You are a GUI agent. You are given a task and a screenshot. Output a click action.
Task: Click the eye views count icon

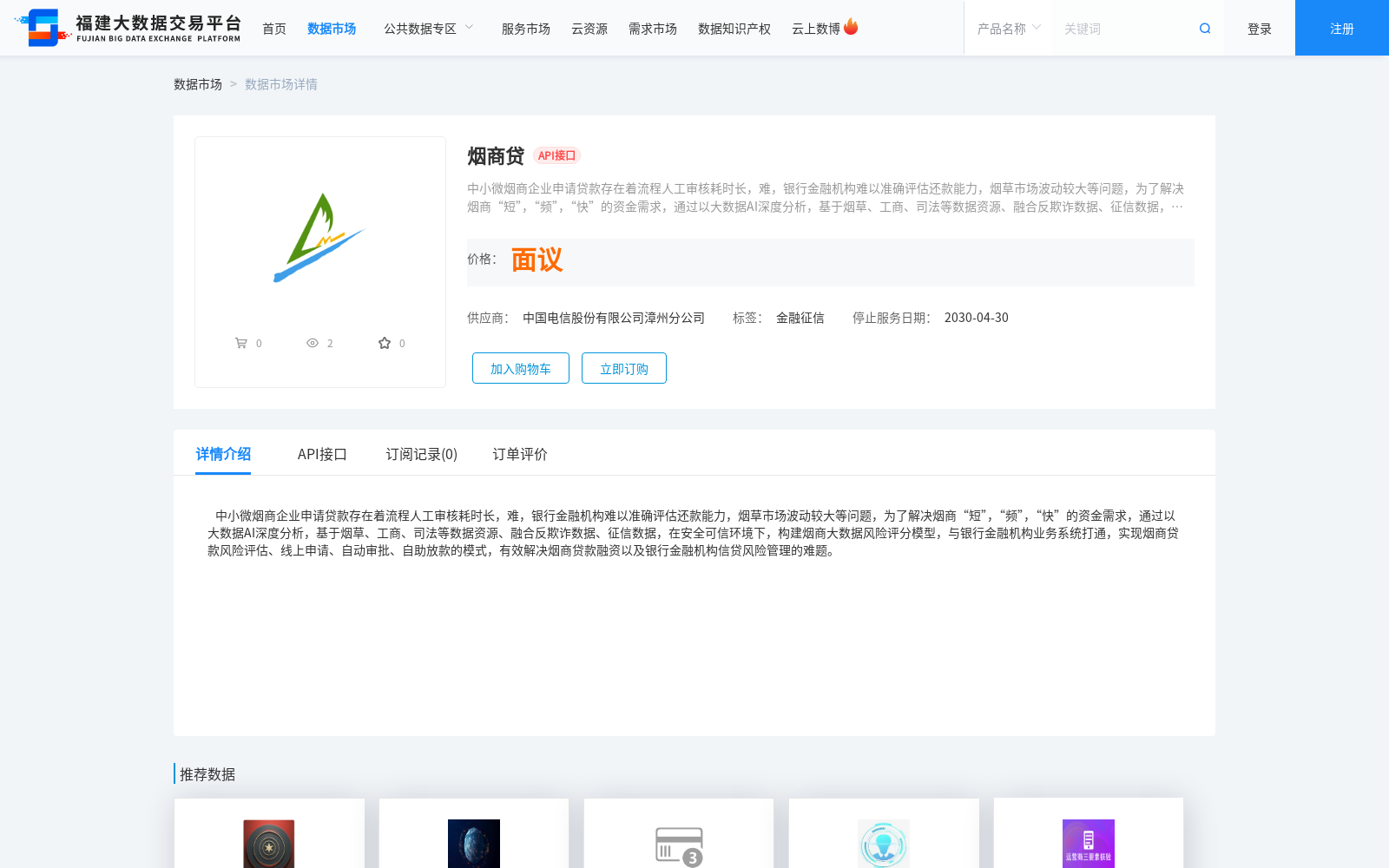[313, 343]
